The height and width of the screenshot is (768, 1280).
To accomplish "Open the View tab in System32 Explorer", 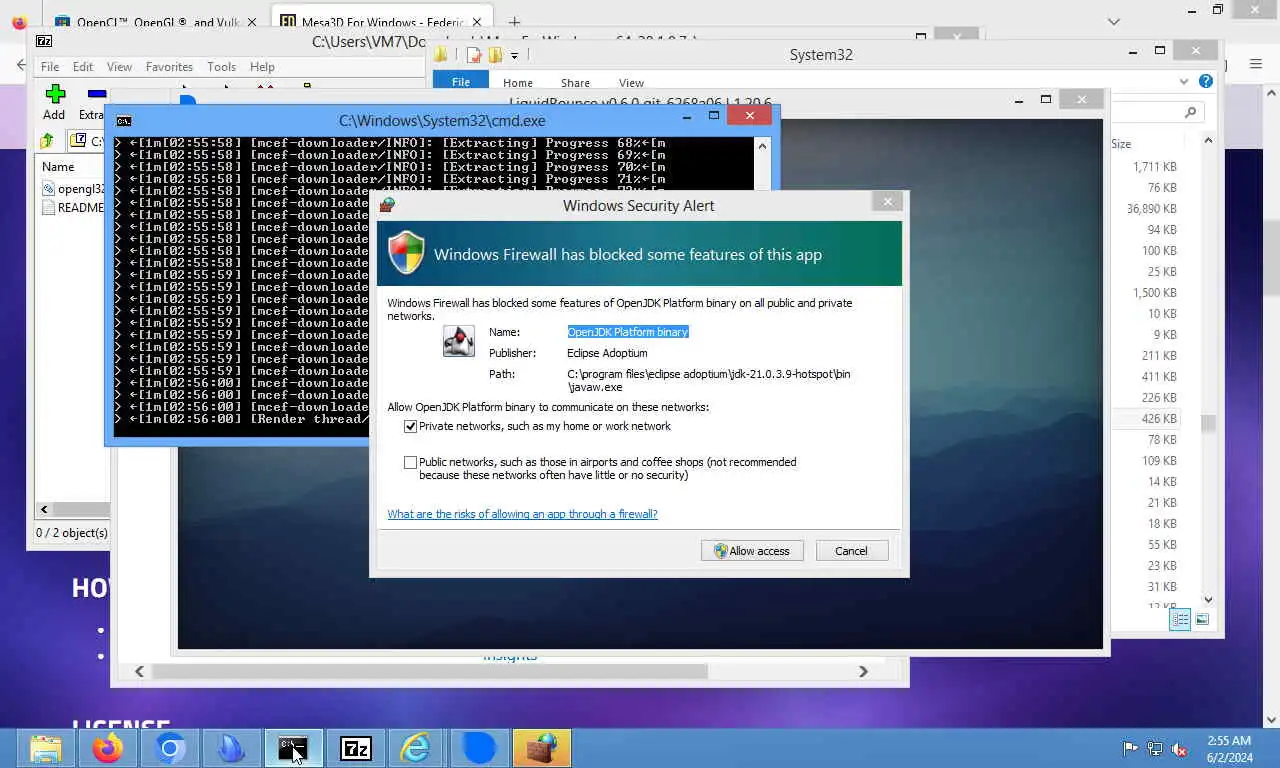I will tap(631, 83).
